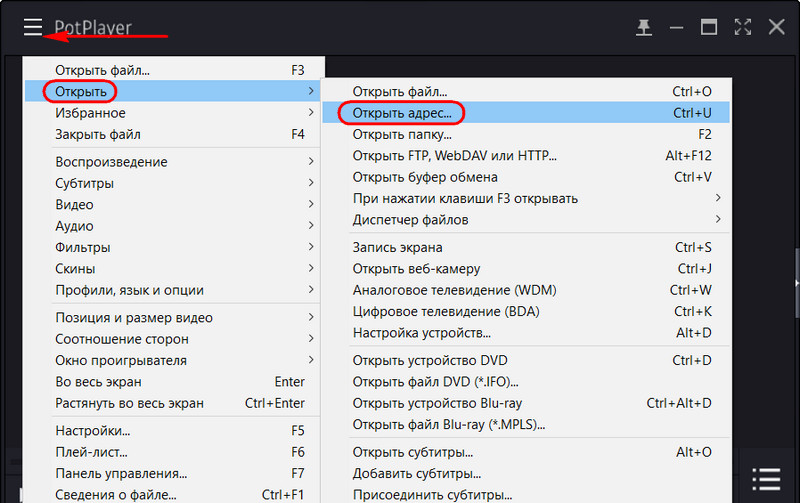The width and height of the screenshot is (800, 503).
Task: Choose Открыть файл... with F3 shortcut
Action: [x=173, y=70]
